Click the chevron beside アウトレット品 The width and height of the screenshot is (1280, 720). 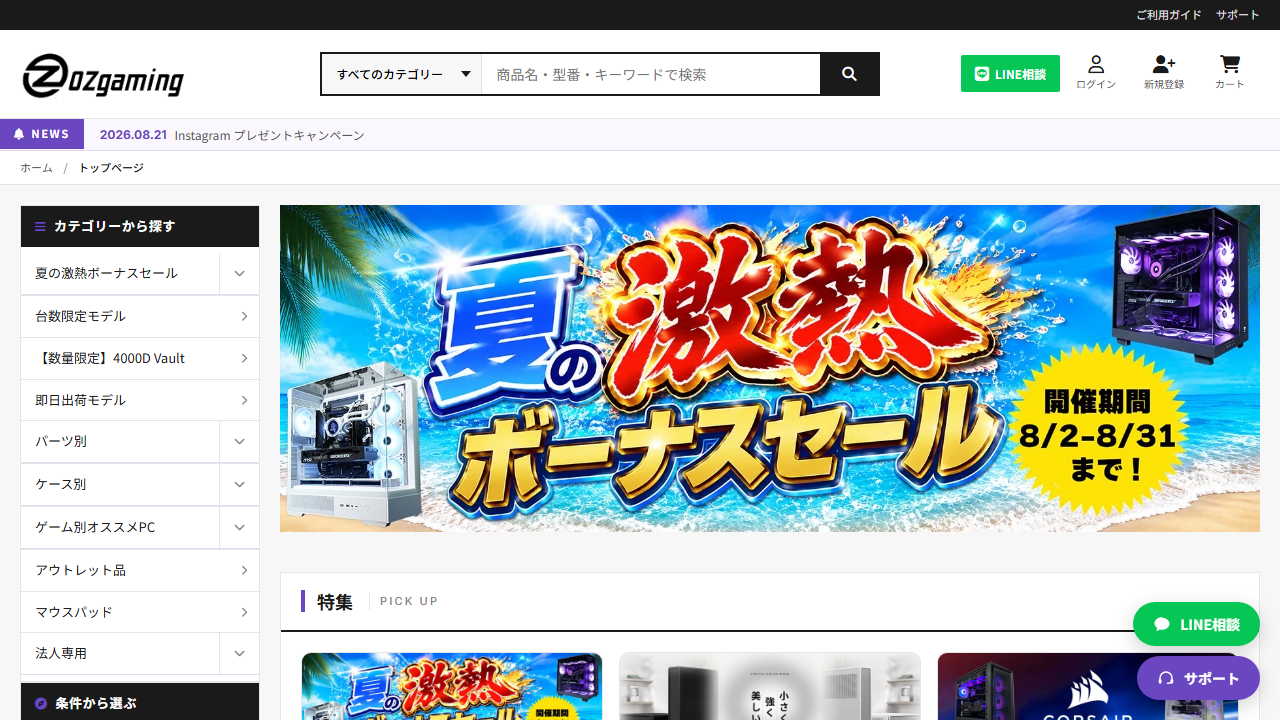pyautogui.click(x=245, y=570)
